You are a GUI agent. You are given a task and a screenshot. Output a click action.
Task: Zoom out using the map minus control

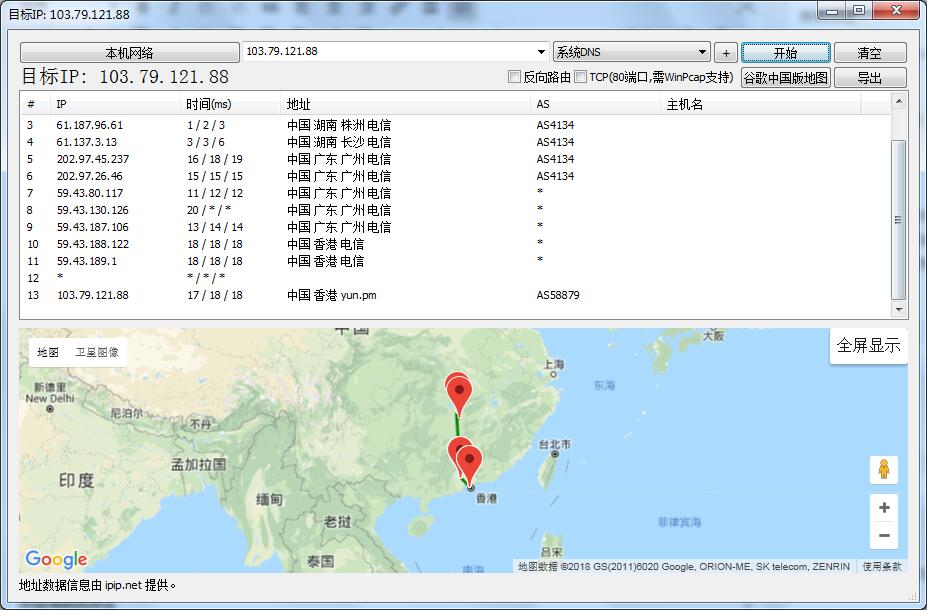click(884, 537)
